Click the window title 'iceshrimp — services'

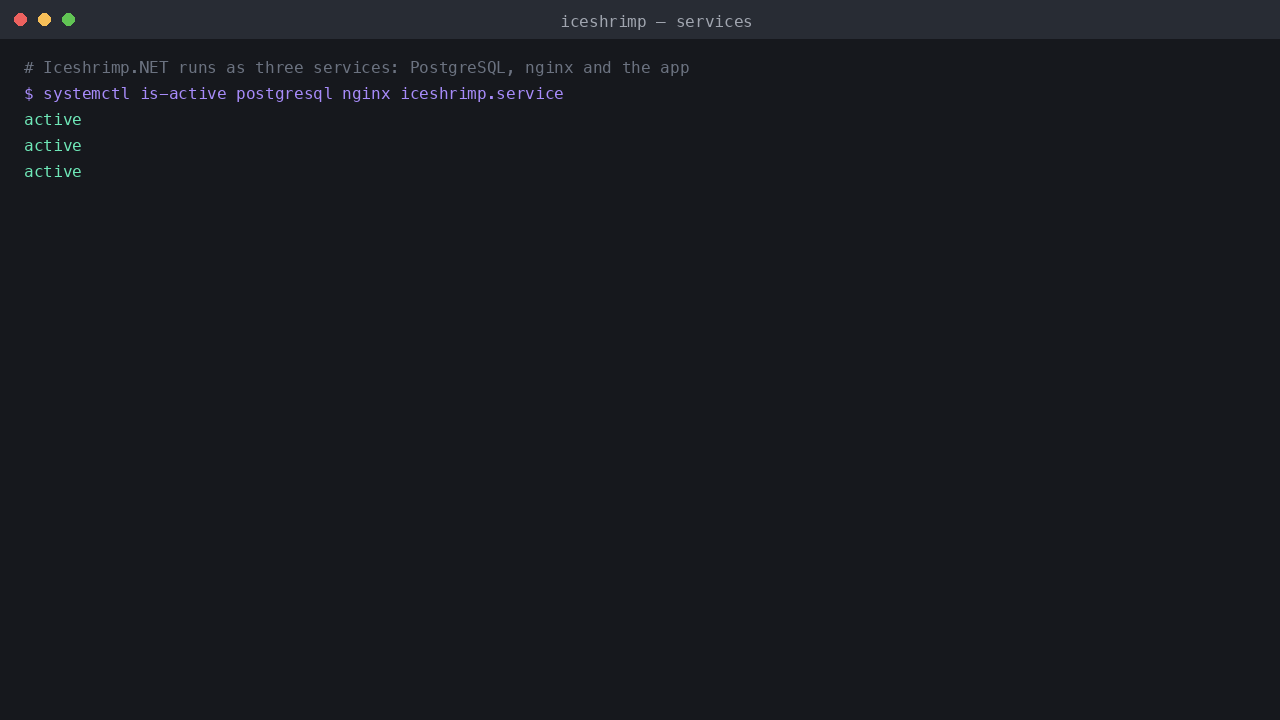(x=656, y=21)
